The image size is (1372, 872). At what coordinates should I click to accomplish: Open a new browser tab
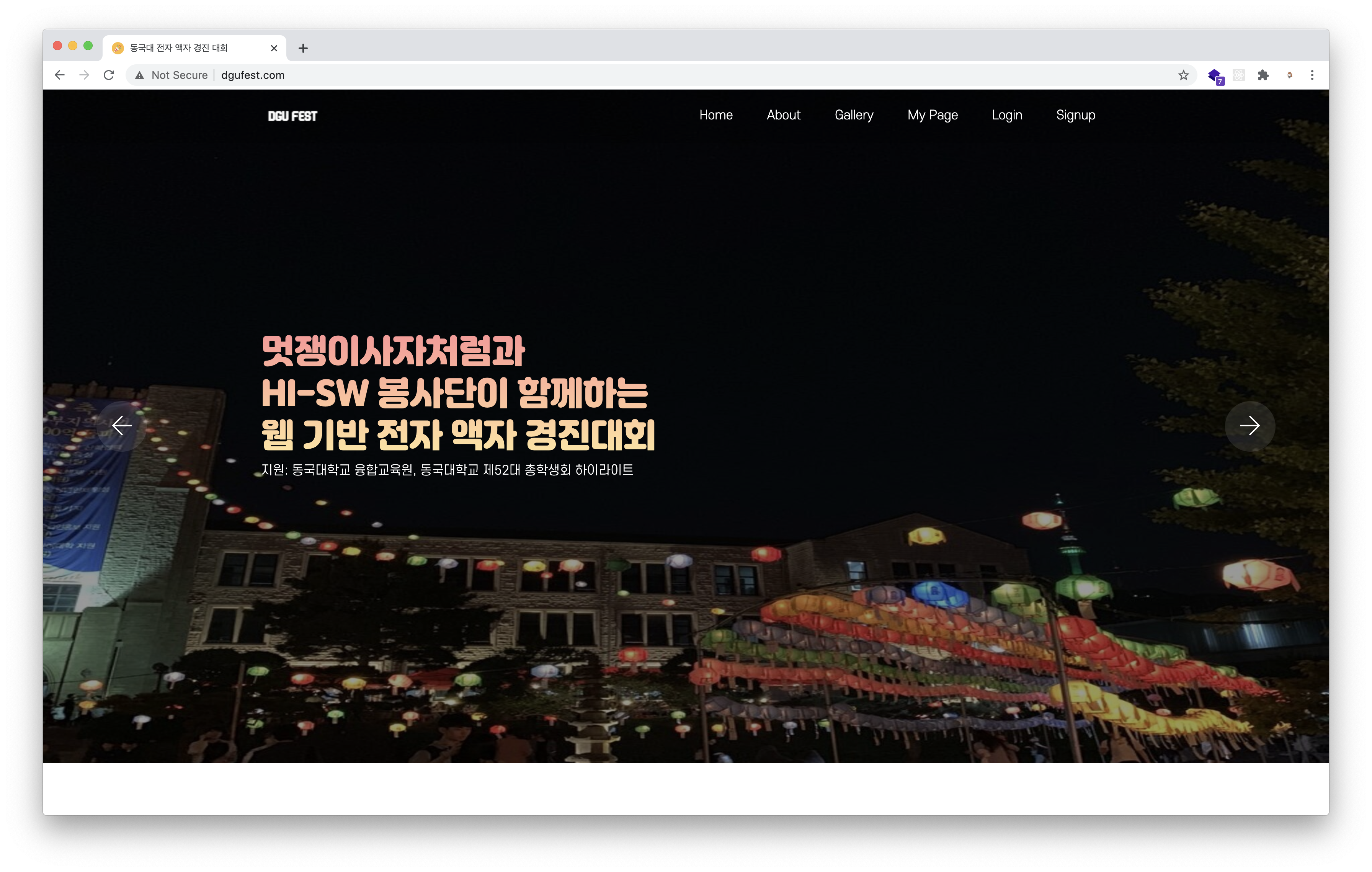pyautogui.click(x=303, y=48)
